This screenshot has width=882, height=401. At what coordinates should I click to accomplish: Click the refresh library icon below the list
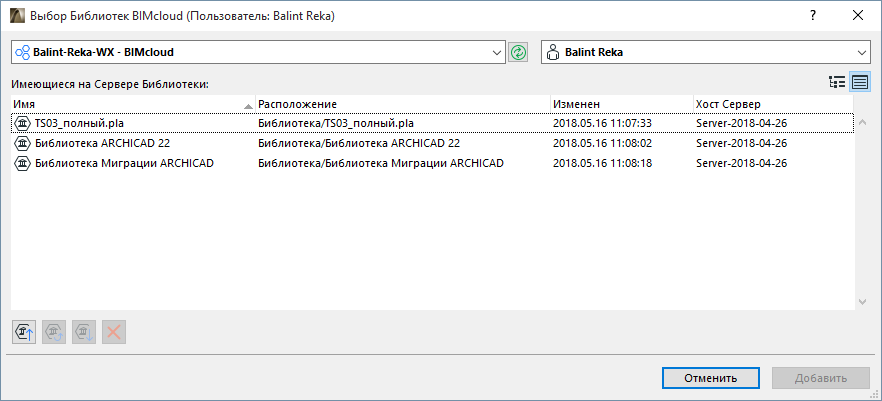click(x=54, y=332)
